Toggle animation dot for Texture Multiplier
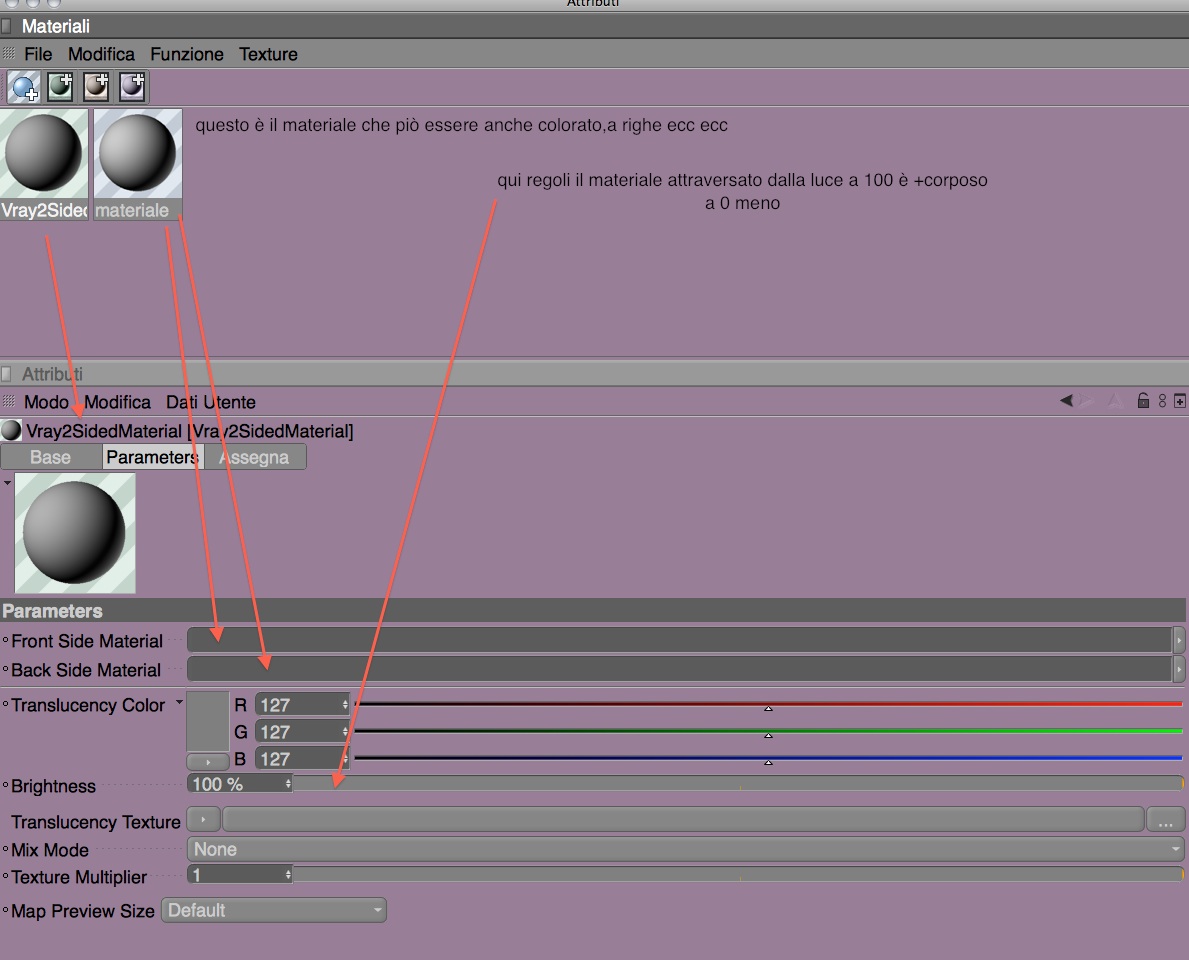The width and height of the screenshot is (1189, 960). (5, 877)
